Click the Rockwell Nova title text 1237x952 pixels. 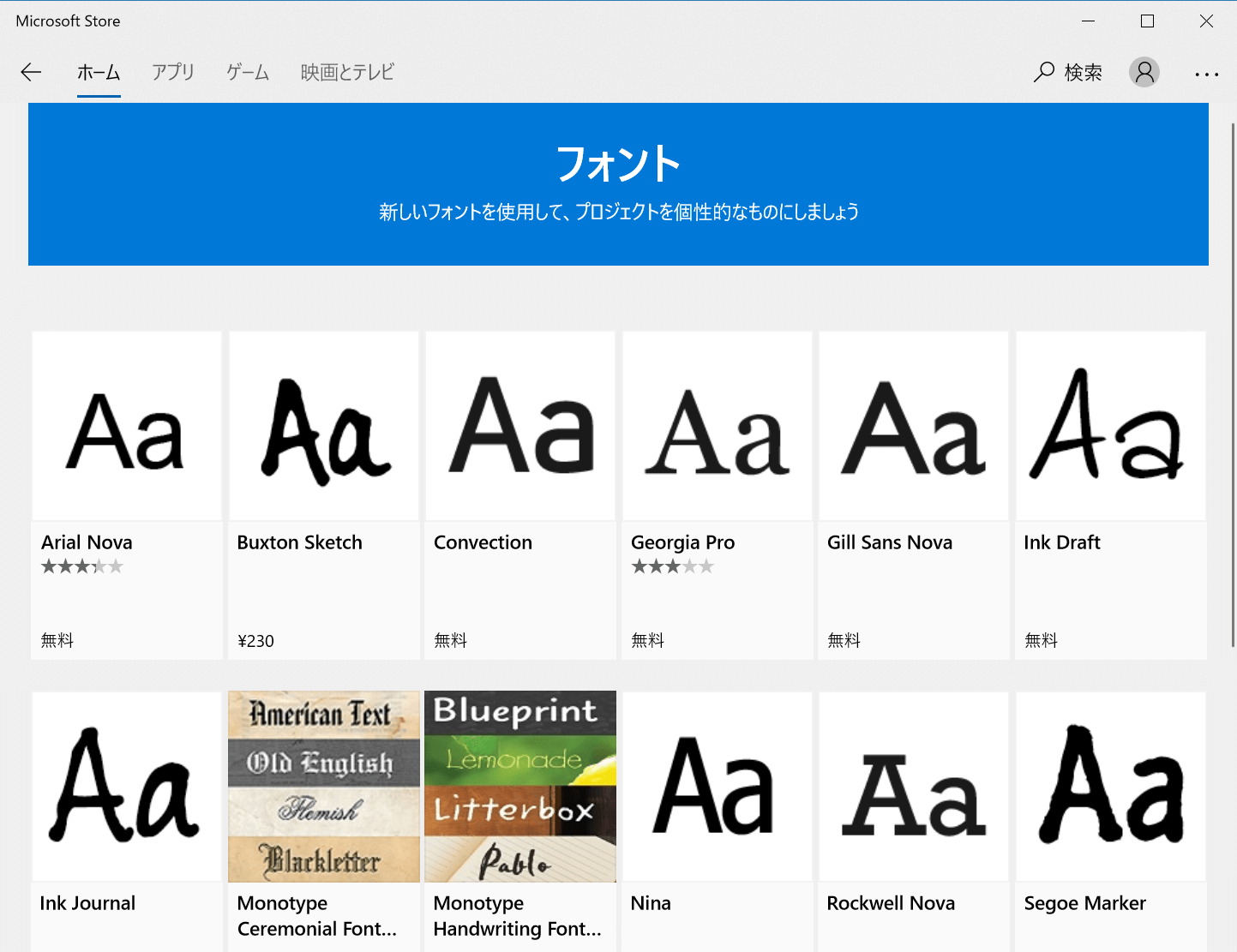tap(891, 903)
